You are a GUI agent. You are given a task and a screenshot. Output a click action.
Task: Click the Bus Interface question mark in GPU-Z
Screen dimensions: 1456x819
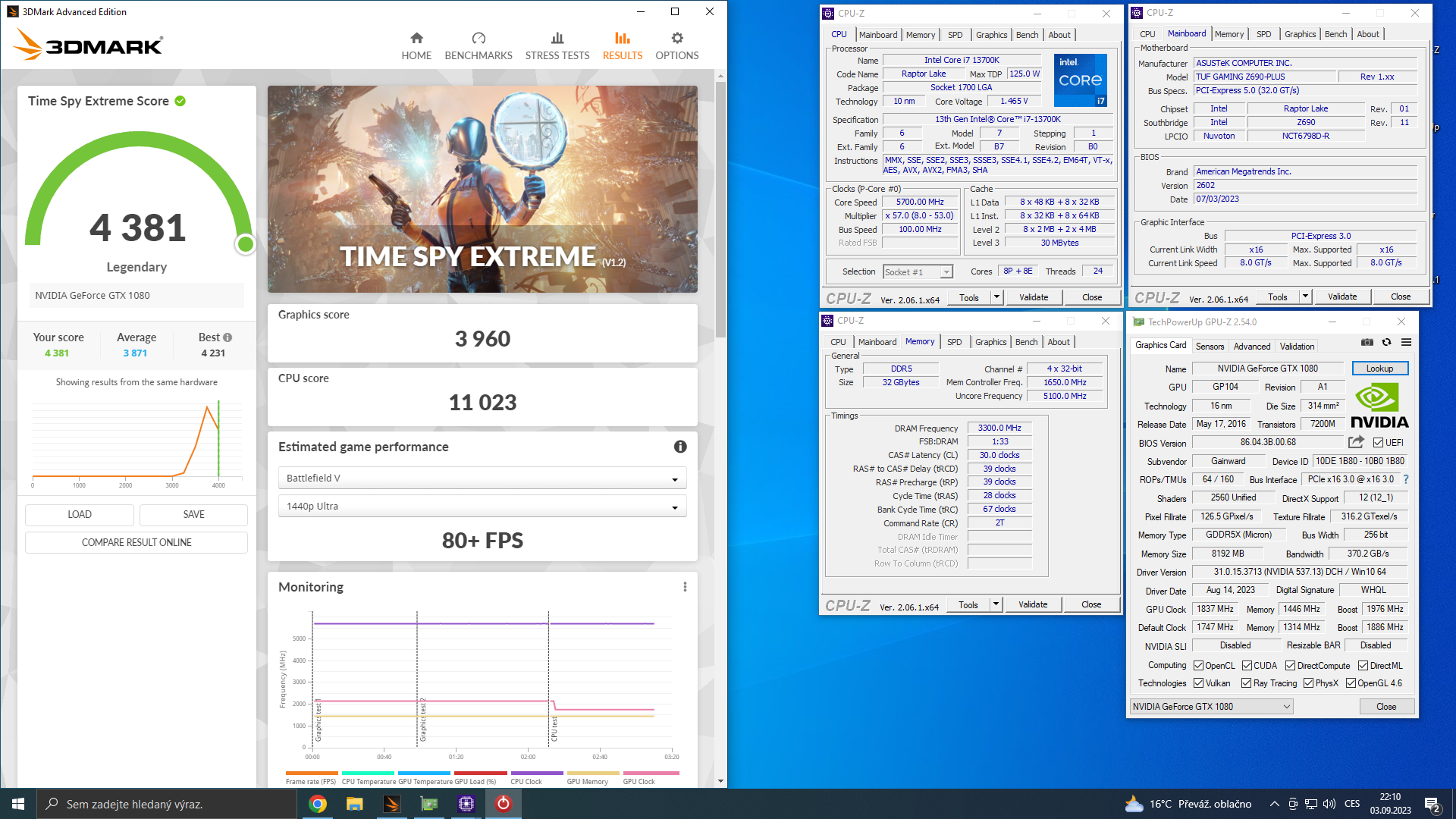point(1406,479)
